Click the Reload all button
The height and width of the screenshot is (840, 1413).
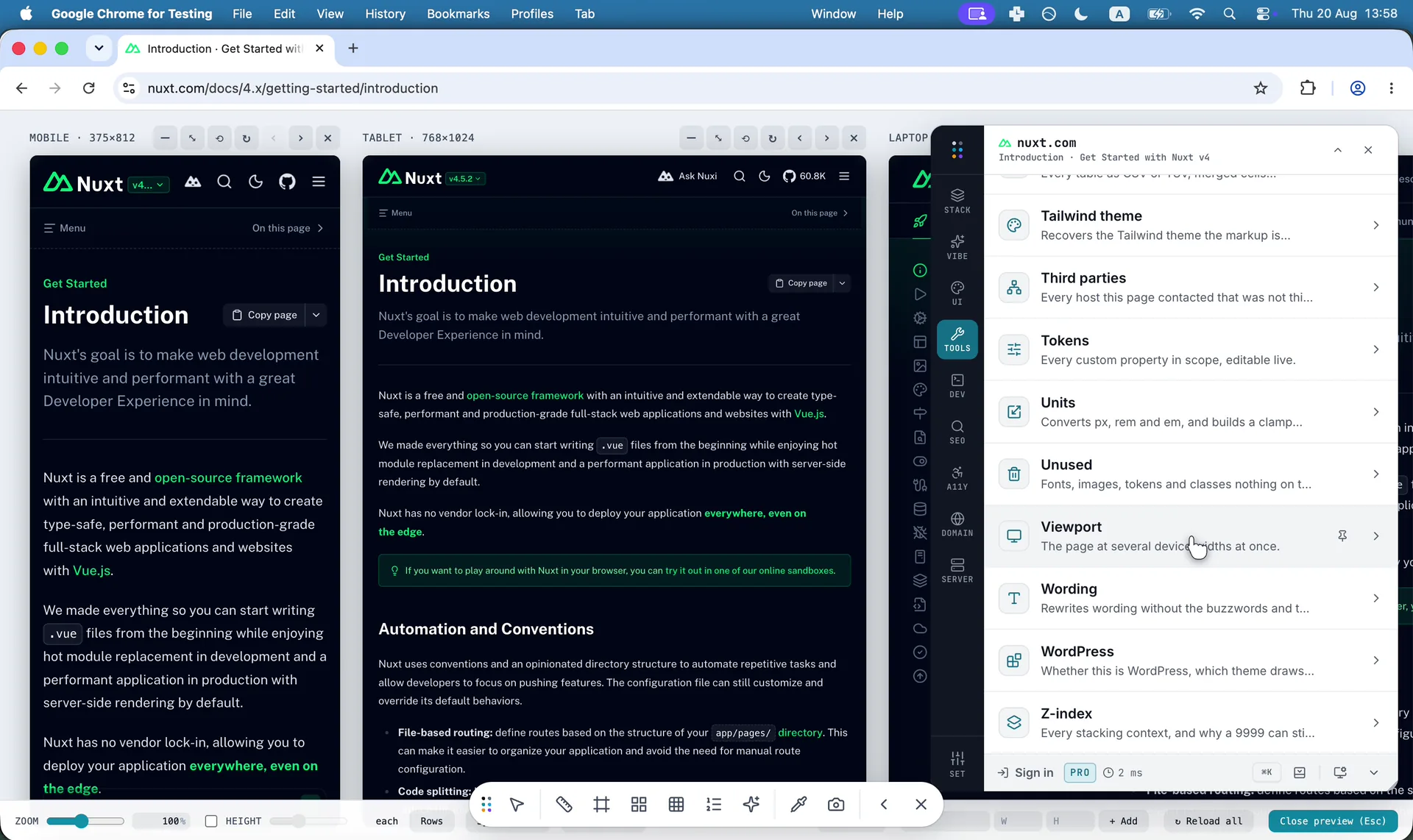click(1208, 821)
